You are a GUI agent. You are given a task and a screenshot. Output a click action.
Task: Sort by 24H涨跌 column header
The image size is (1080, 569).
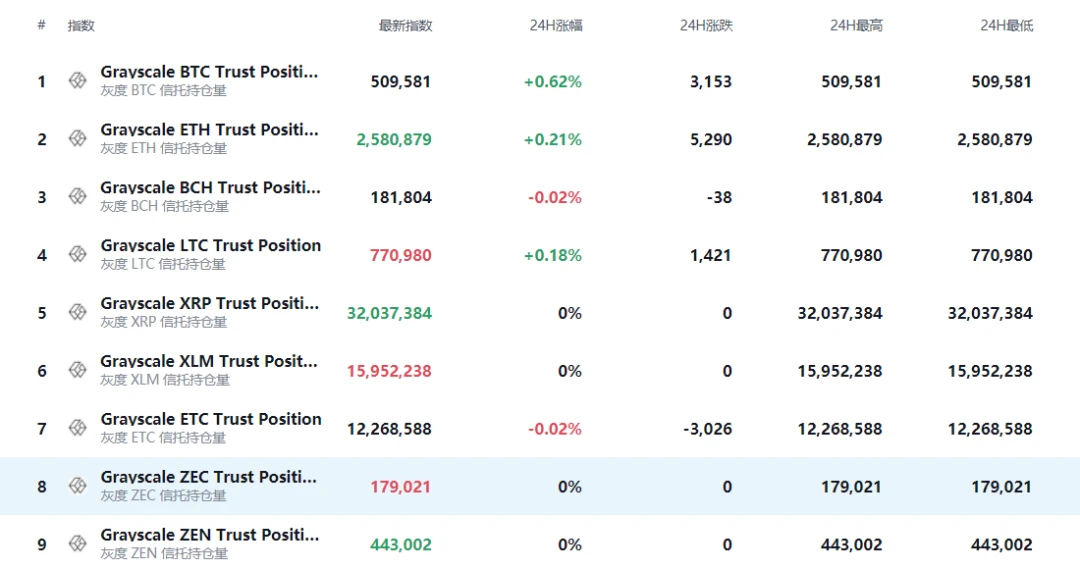point(705,26)
